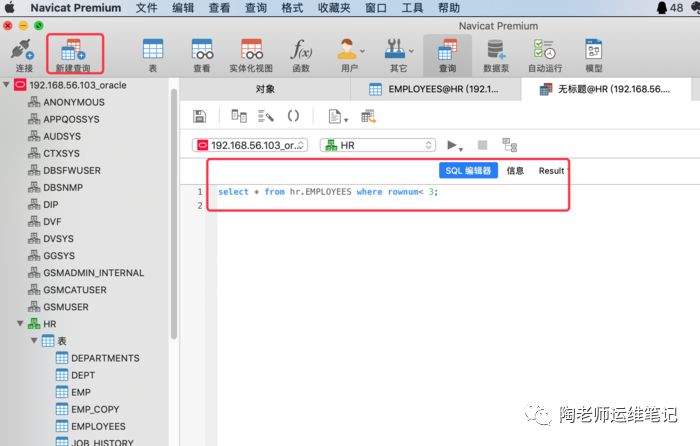Select the GSMCATUSER schema
The height and width of the screenshot is (446, 700).
[75, 290]
